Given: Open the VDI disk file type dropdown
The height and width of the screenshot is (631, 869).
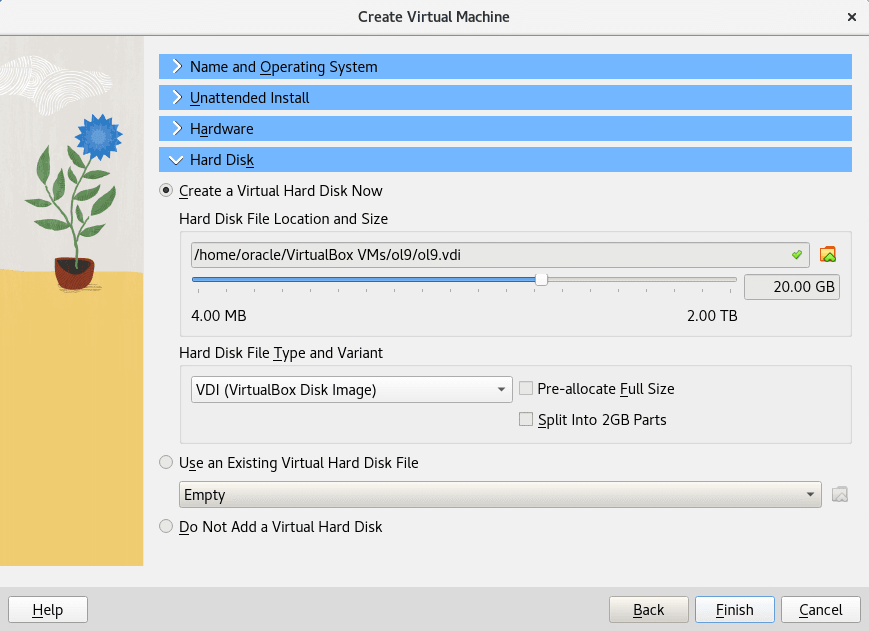Looking at the screenshot, I should [x=351, y=389].
